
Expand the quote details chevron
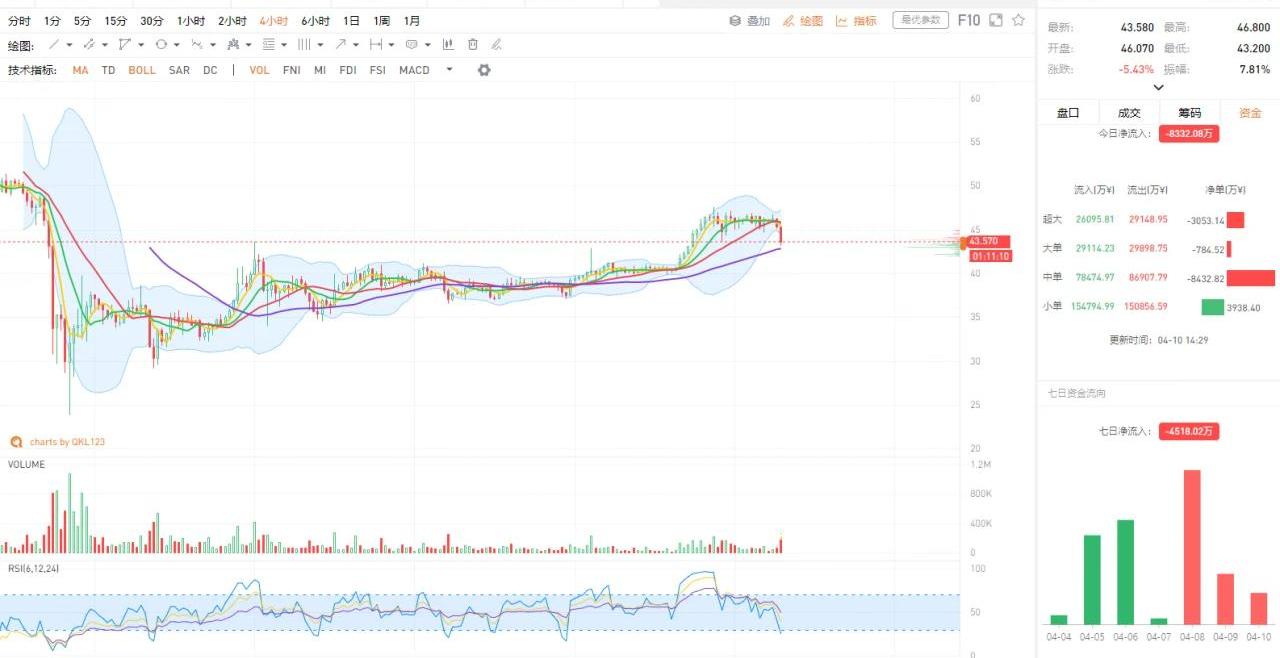(x=1158, y=88)
